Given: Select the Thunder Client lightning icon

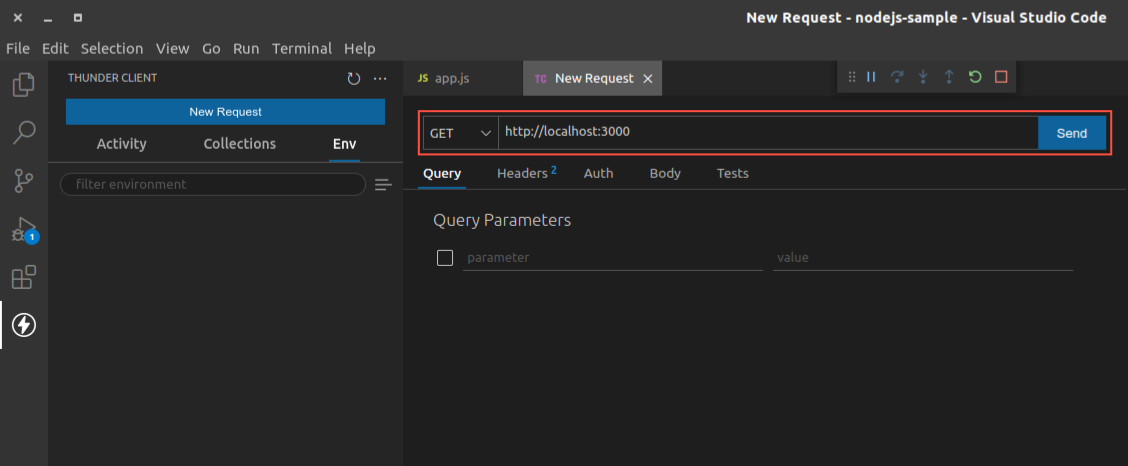Looking at the screenshot, I should [x=24, y=325].
